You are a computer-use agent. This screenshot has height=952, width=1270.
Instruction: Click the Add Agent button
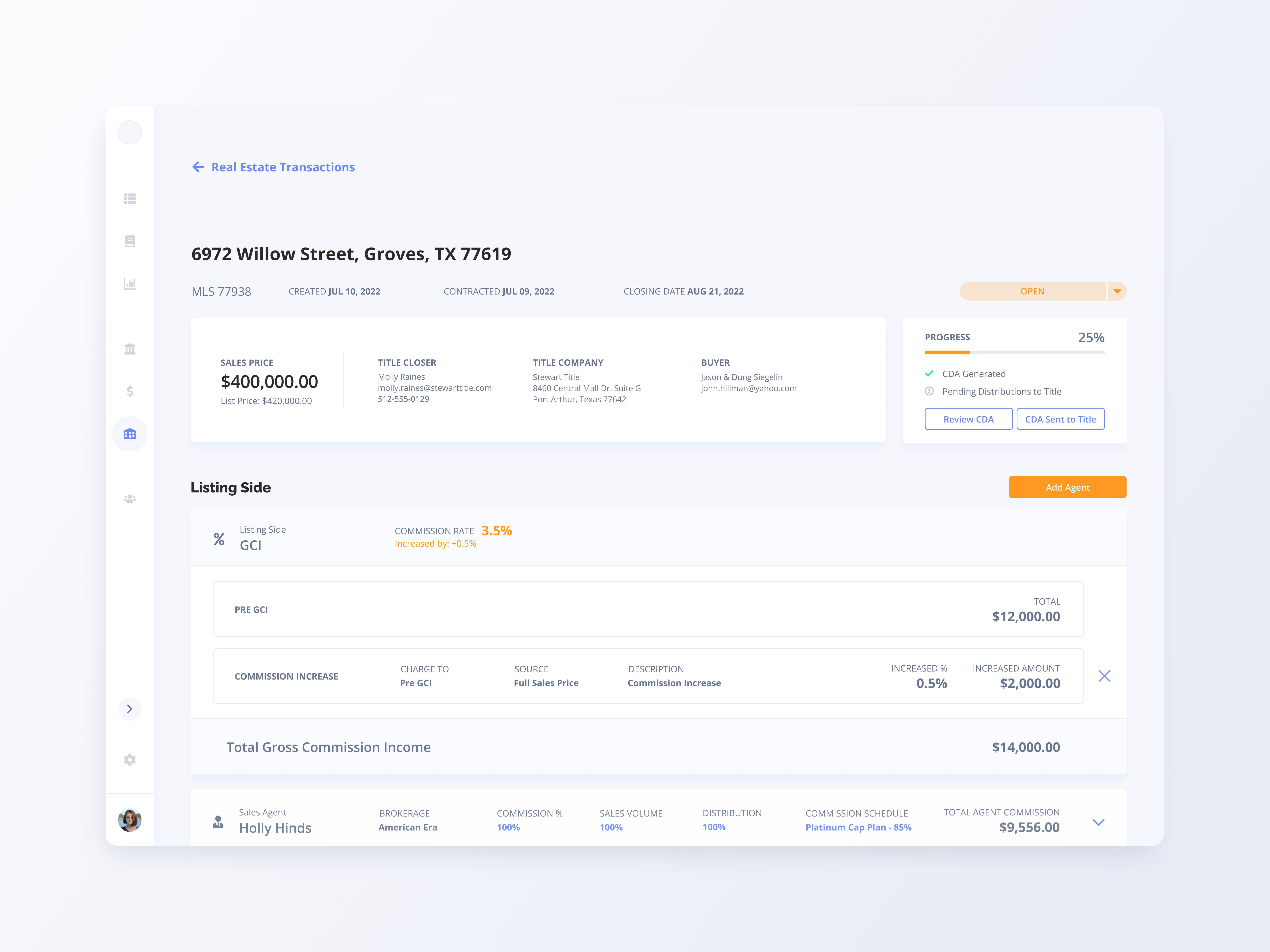1067,487
